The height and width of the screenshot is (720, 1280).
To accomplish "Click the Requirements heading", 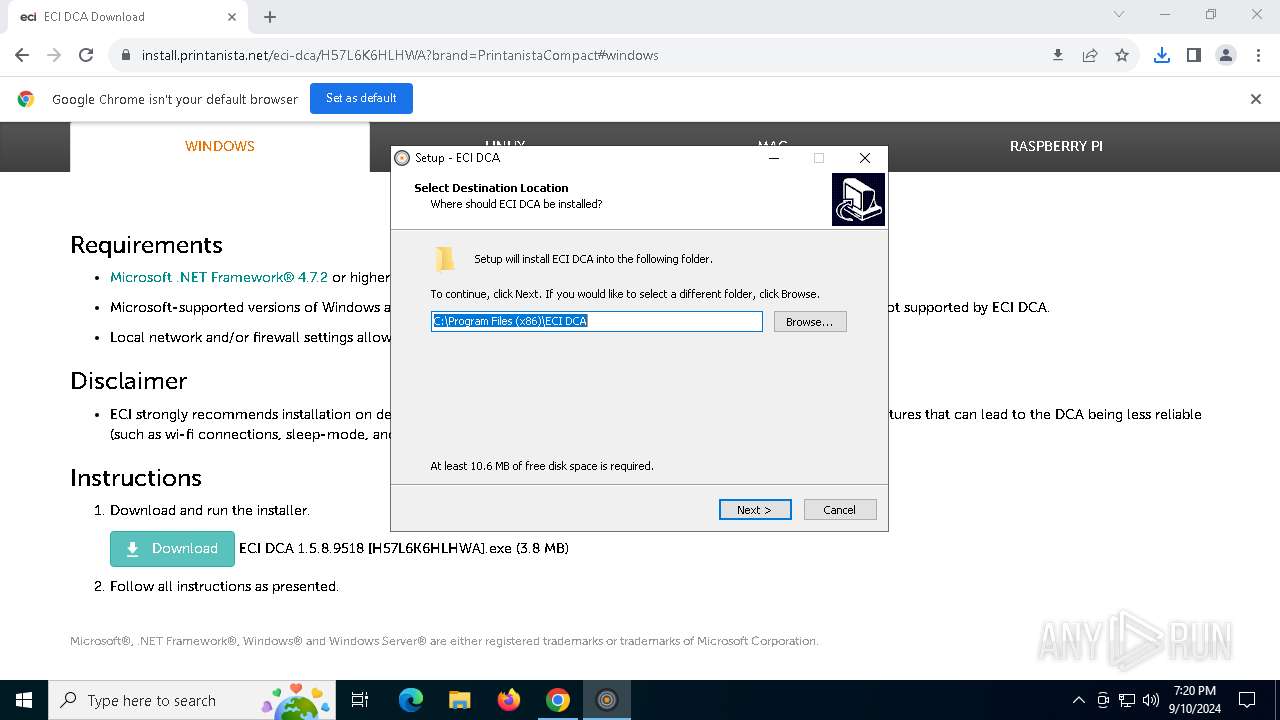I will coord(146,245).
